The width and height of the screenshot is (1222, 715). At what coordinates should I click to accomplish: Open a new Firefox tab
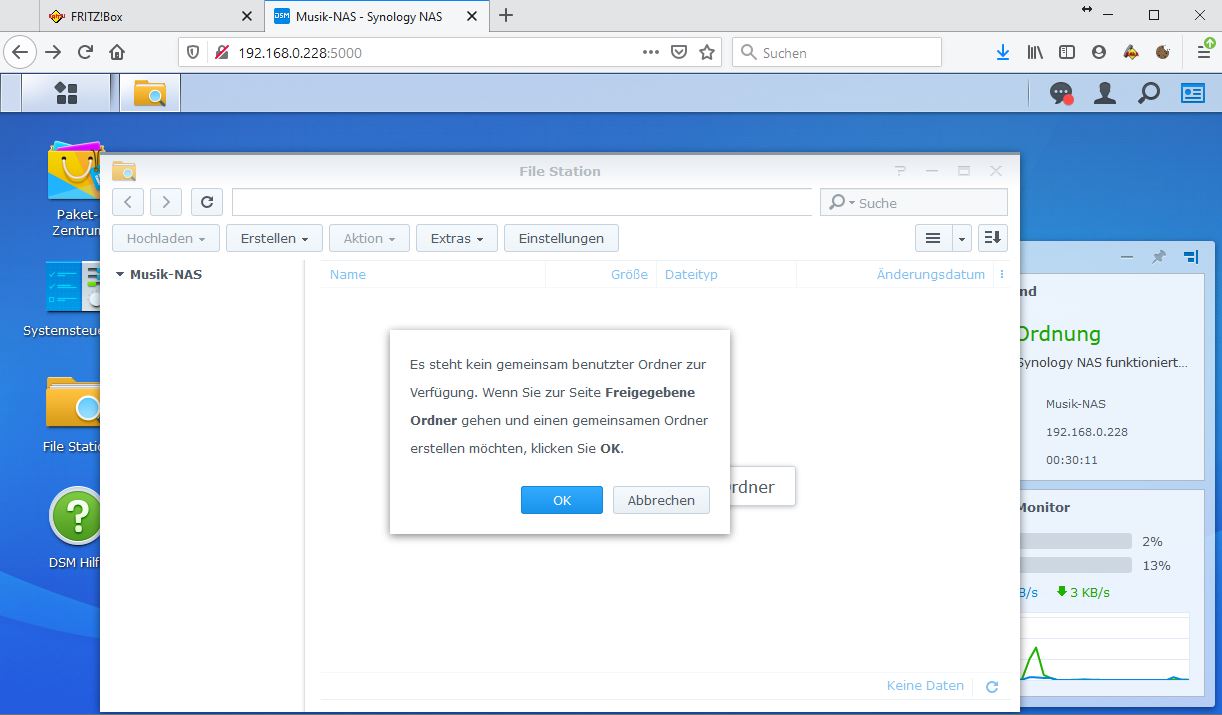[x=506, y=15]
